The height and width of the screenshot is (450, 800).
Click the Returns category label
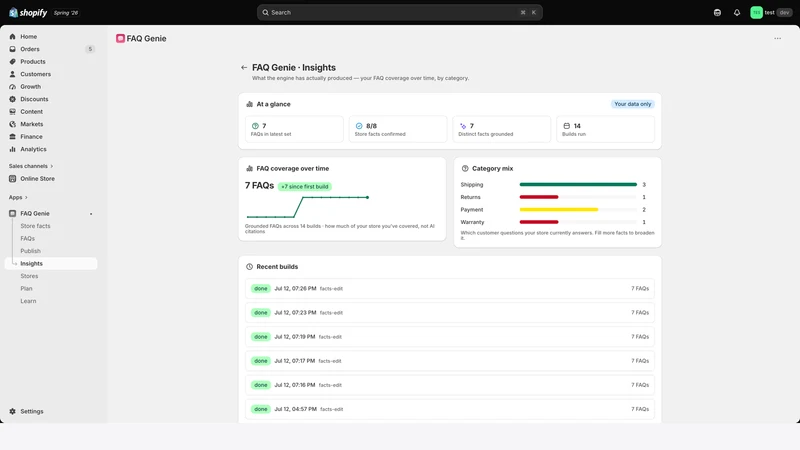(470, 197)
